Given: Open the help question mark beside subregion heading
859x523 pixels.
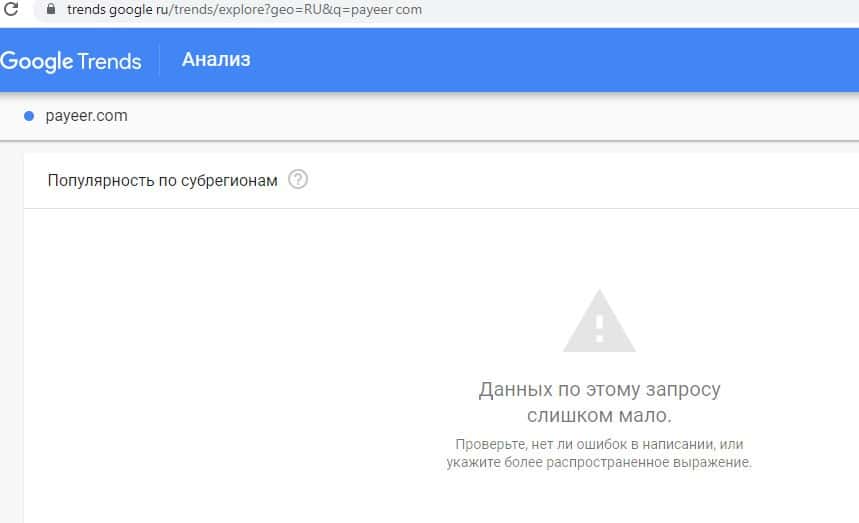Looking at the screenshot, I should [x=297, y=180].
